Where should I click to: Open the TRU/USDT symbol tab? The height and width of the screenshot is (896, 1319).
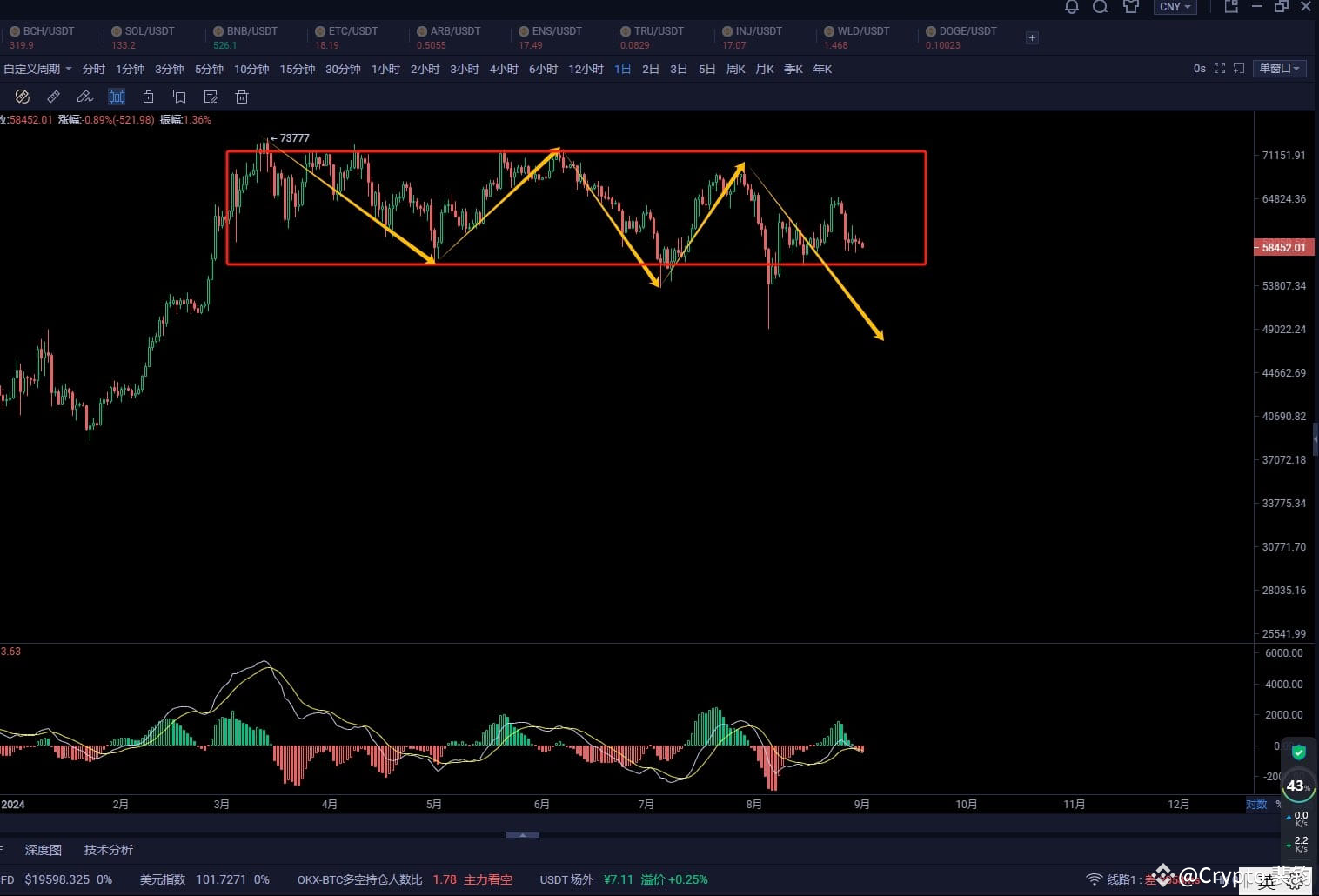pos(653,37)
